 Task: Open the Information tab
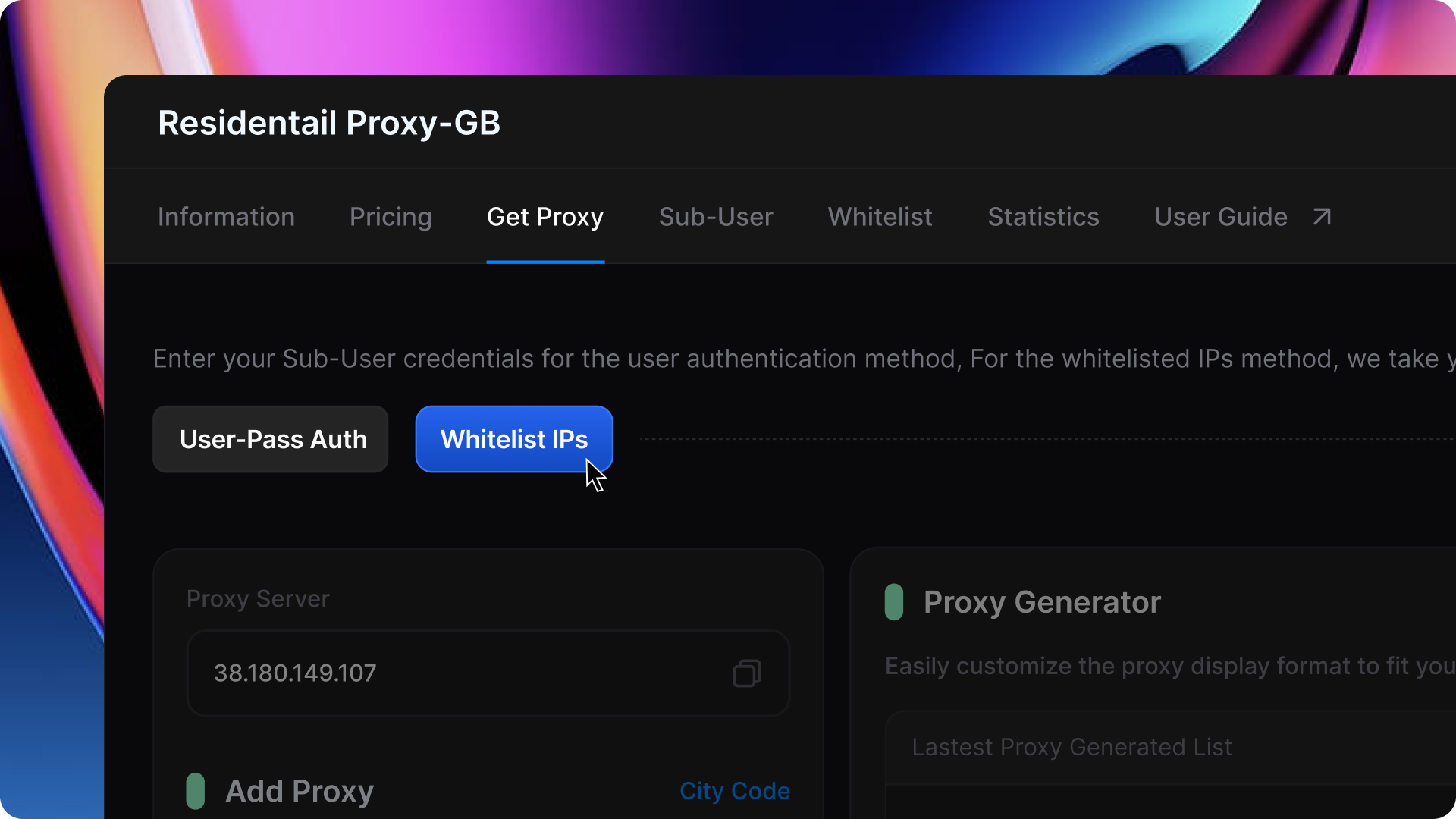[226, 218]
